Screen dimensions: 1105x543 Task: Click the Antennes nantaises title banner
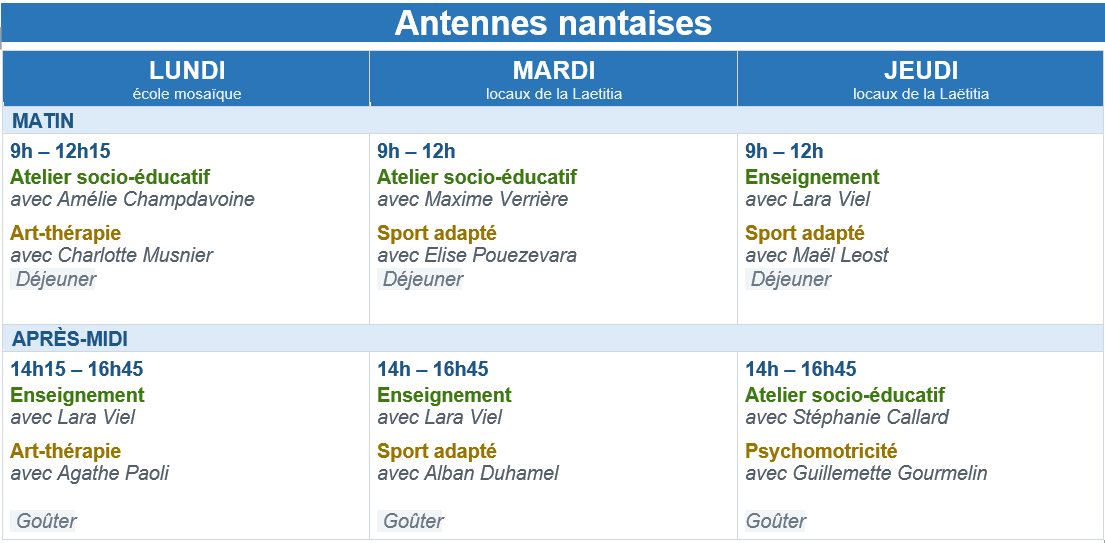[x=552, y=23]
